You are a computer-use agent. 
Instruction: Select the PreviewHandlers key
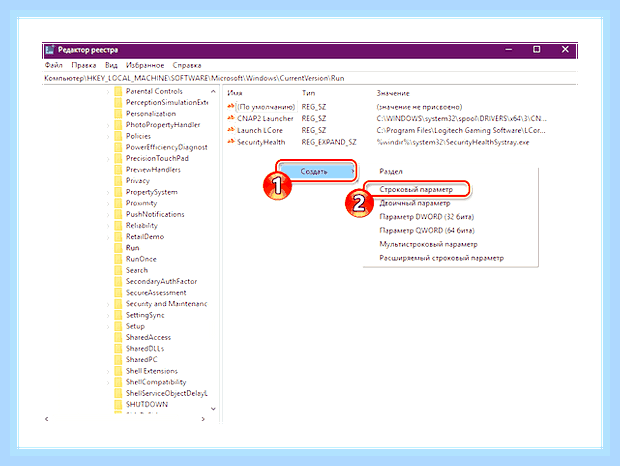tap(153, 170)
